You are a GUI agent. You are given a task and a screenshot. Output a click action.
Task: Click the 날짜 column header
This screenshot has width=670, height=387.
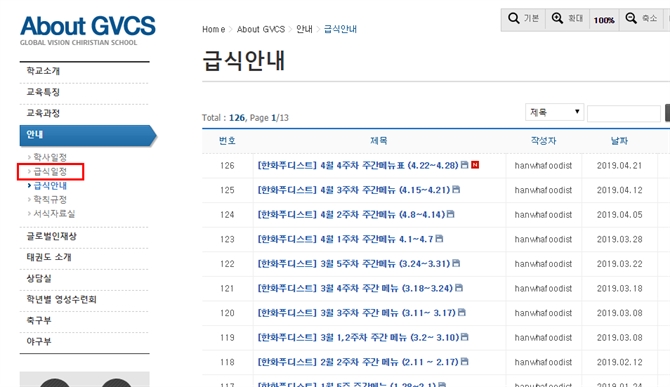pos(619,141)
